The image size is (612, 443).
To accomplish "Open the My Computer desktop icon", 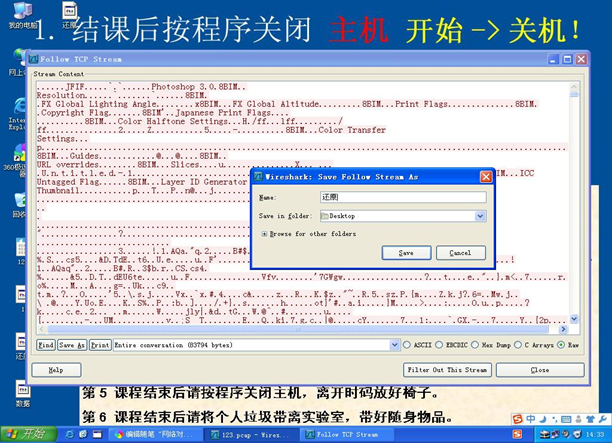I will coord(22,14).
